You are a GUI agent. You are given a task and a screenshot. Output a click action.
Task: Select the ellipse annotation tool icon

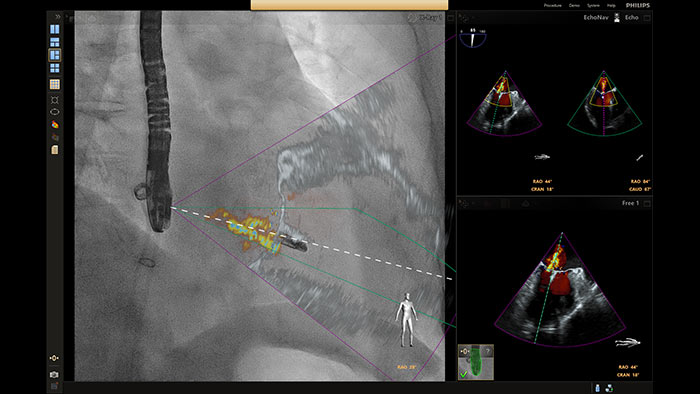[54, 112]
